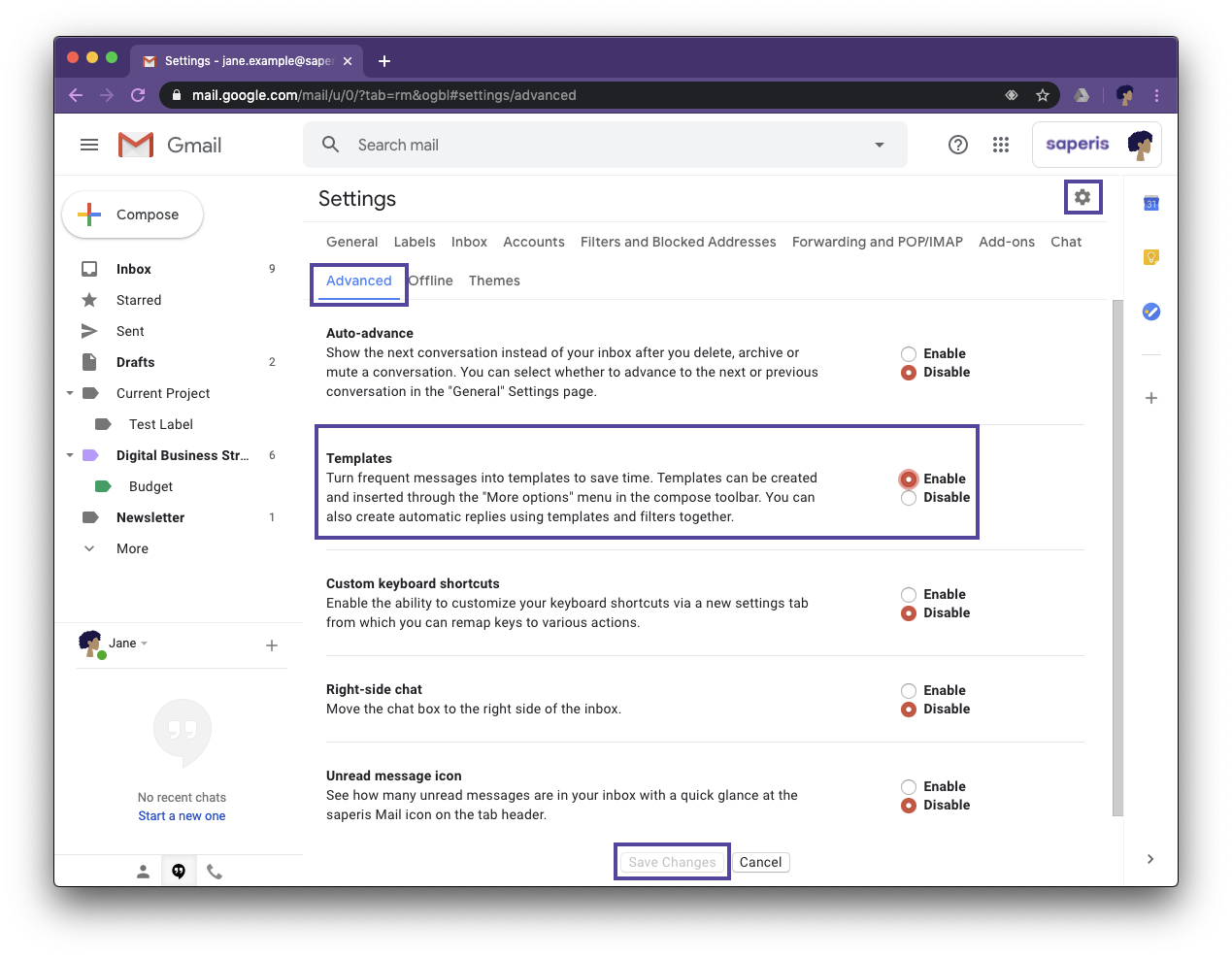Screen dimensions: 1232x958
Task: Show search options dropdown arrow
Action: [x=880, y=145]
